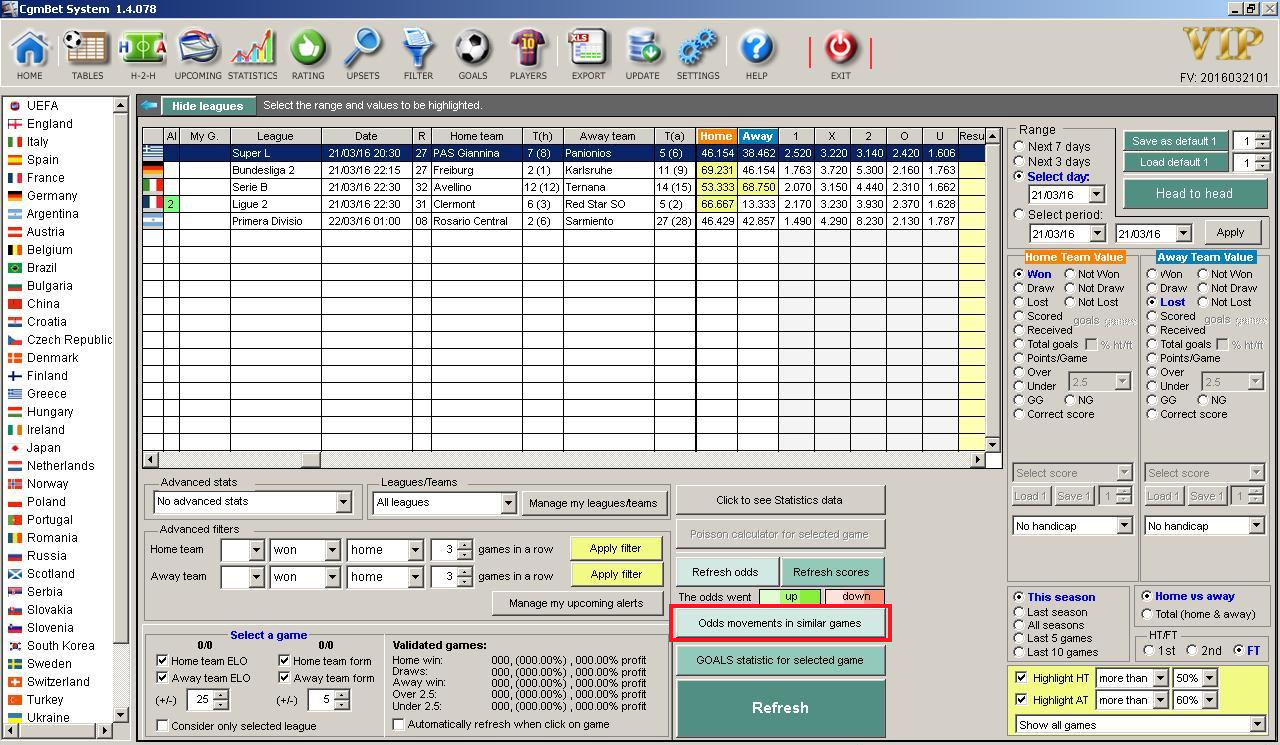Open the GOALS soccer ball icon
Screen dimensions: 1280x745
pos(472,48)
